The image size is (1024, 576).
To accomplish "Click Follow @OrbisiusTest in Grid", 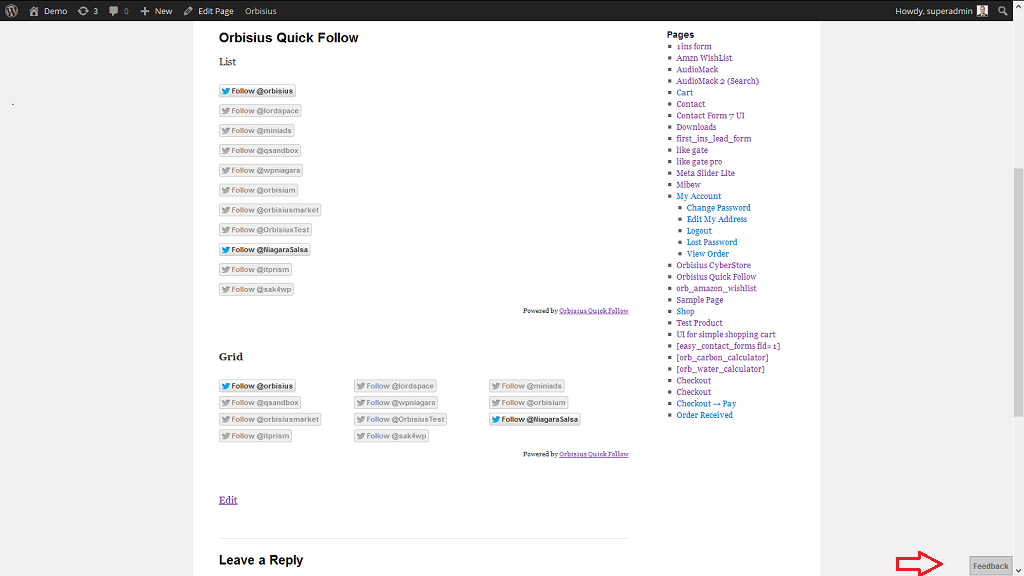I will pos(400,419).
